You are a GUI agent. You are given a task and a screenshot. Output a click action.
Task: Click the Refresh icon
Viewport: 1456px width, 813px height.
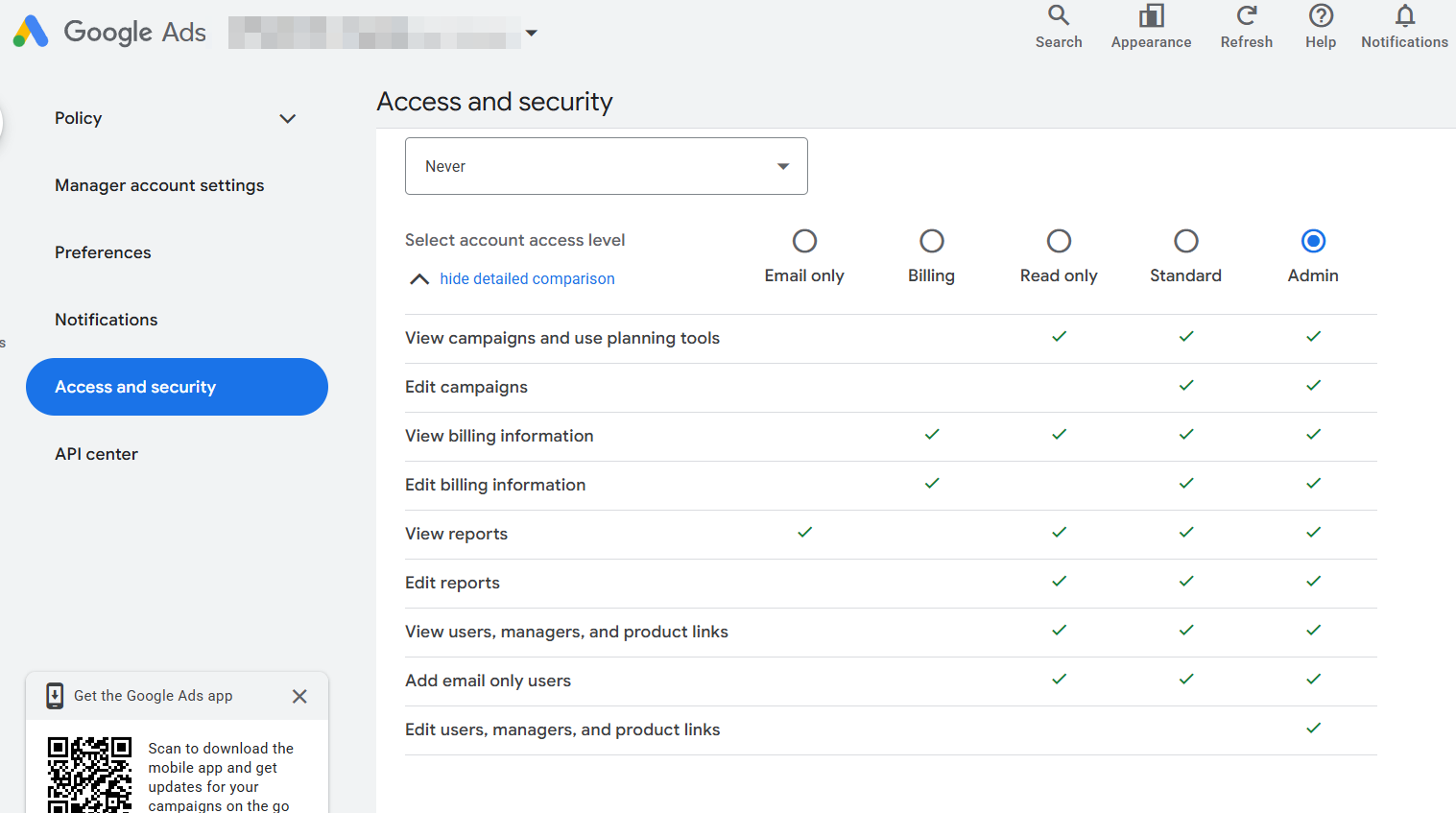[1246, 15]
